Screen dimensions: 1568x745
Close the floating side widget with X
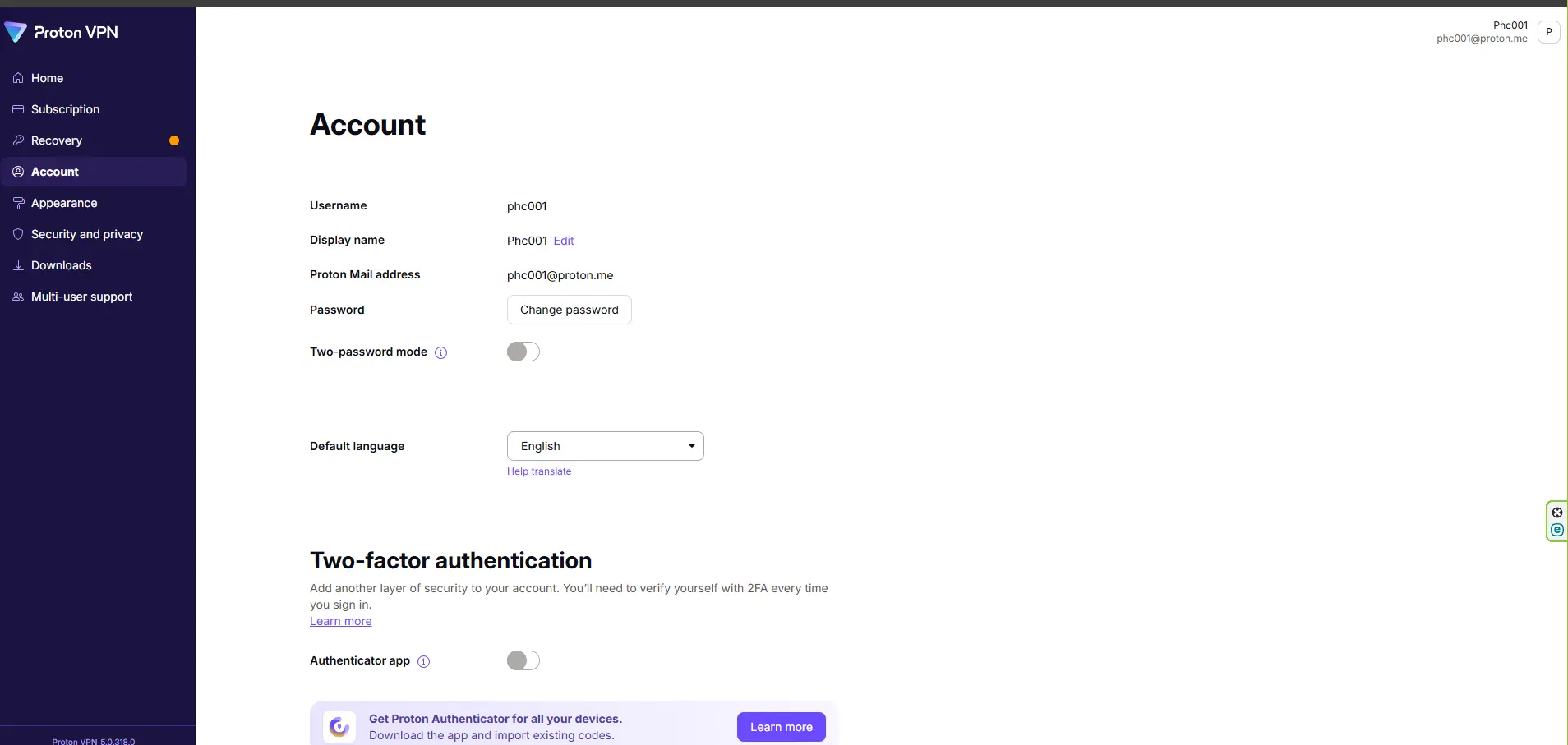click(x=1556, y=513)
